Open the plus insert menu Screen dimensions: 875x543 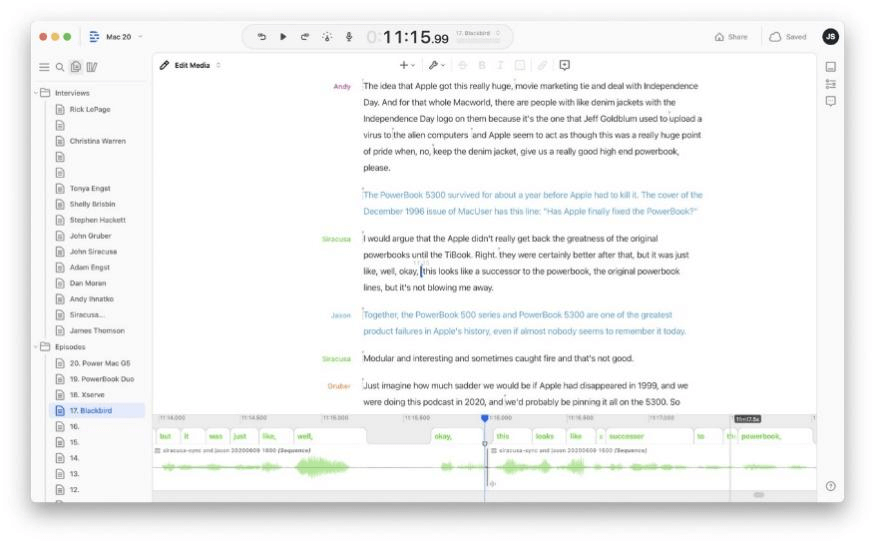(407, 65)
